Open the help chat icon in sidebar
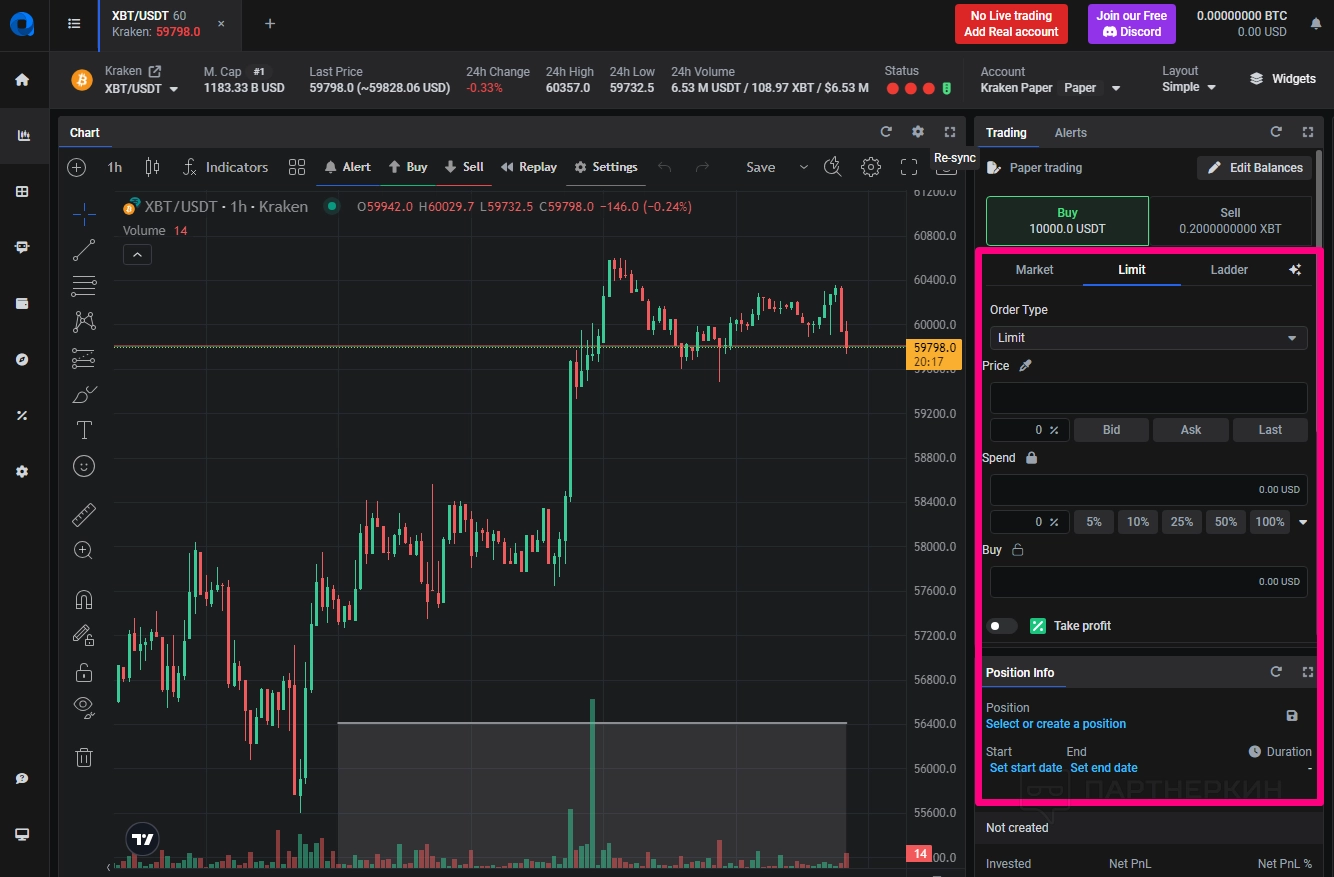This screenshot has height=877, width=1334. click(x=22, y=779)
